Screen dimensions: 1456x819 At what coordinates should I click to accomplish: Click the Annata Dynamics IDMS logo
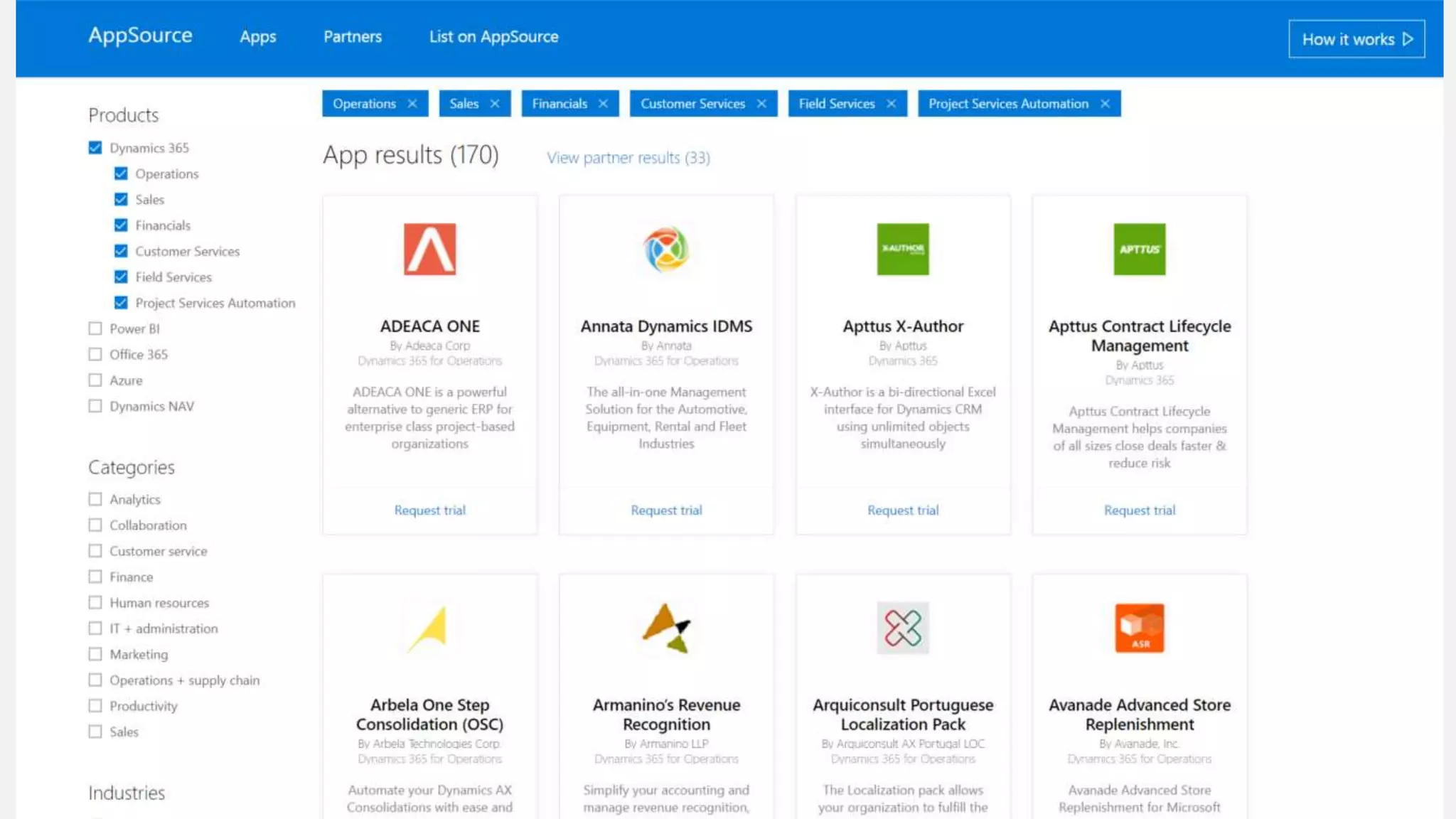click(x=666, y=249)
